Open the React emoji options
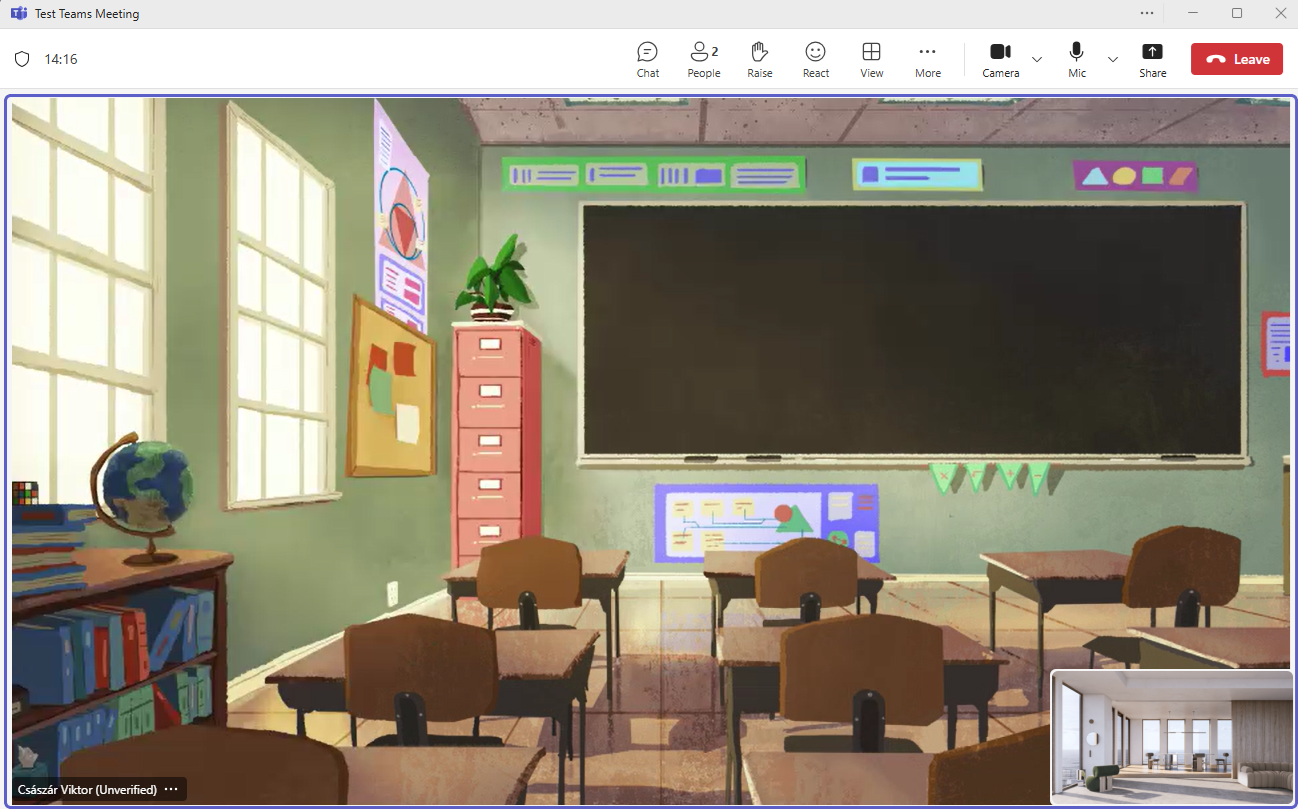This screenshot has height=809, width=1298. [816, 59]
